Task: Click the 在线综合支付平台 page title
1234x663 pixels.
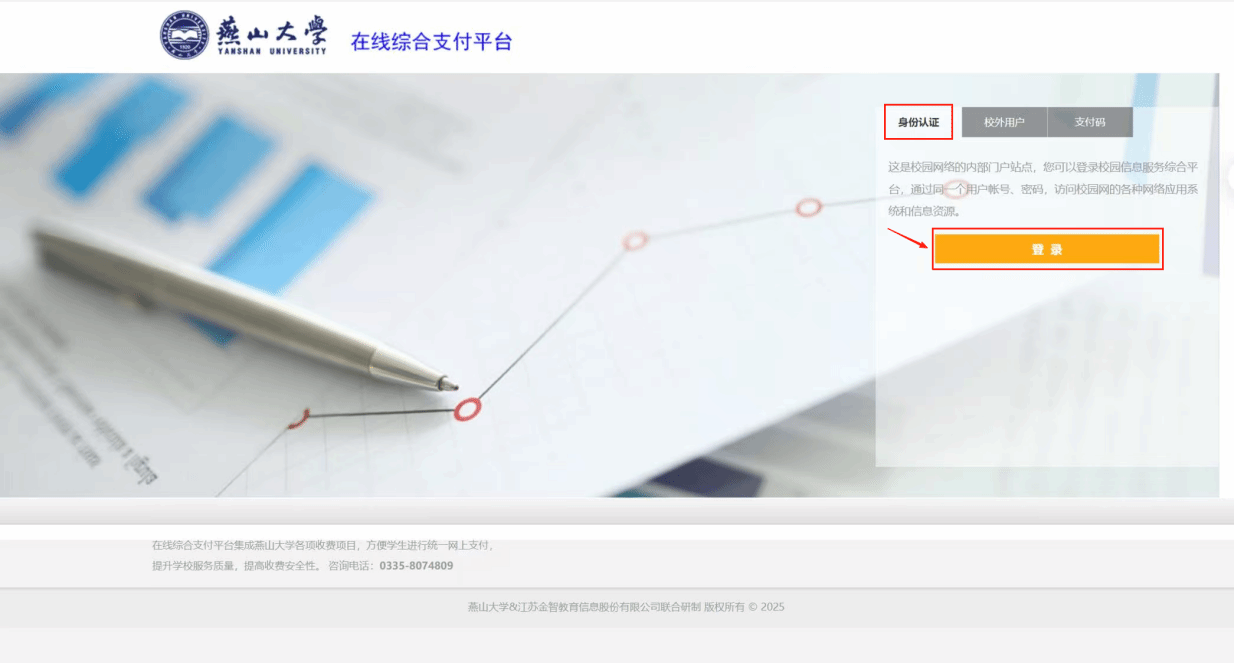Action: click(x=431, y=41)
